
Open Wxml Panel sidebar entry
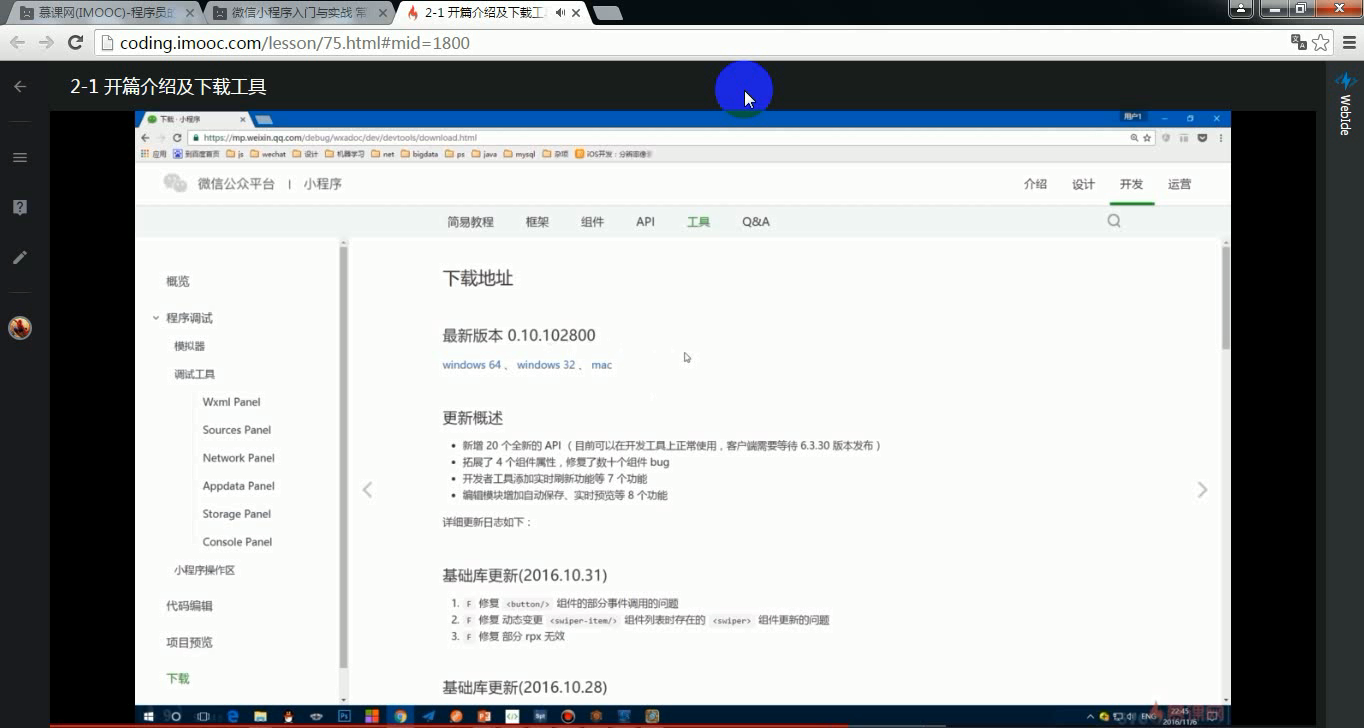(x=231, y=402)
